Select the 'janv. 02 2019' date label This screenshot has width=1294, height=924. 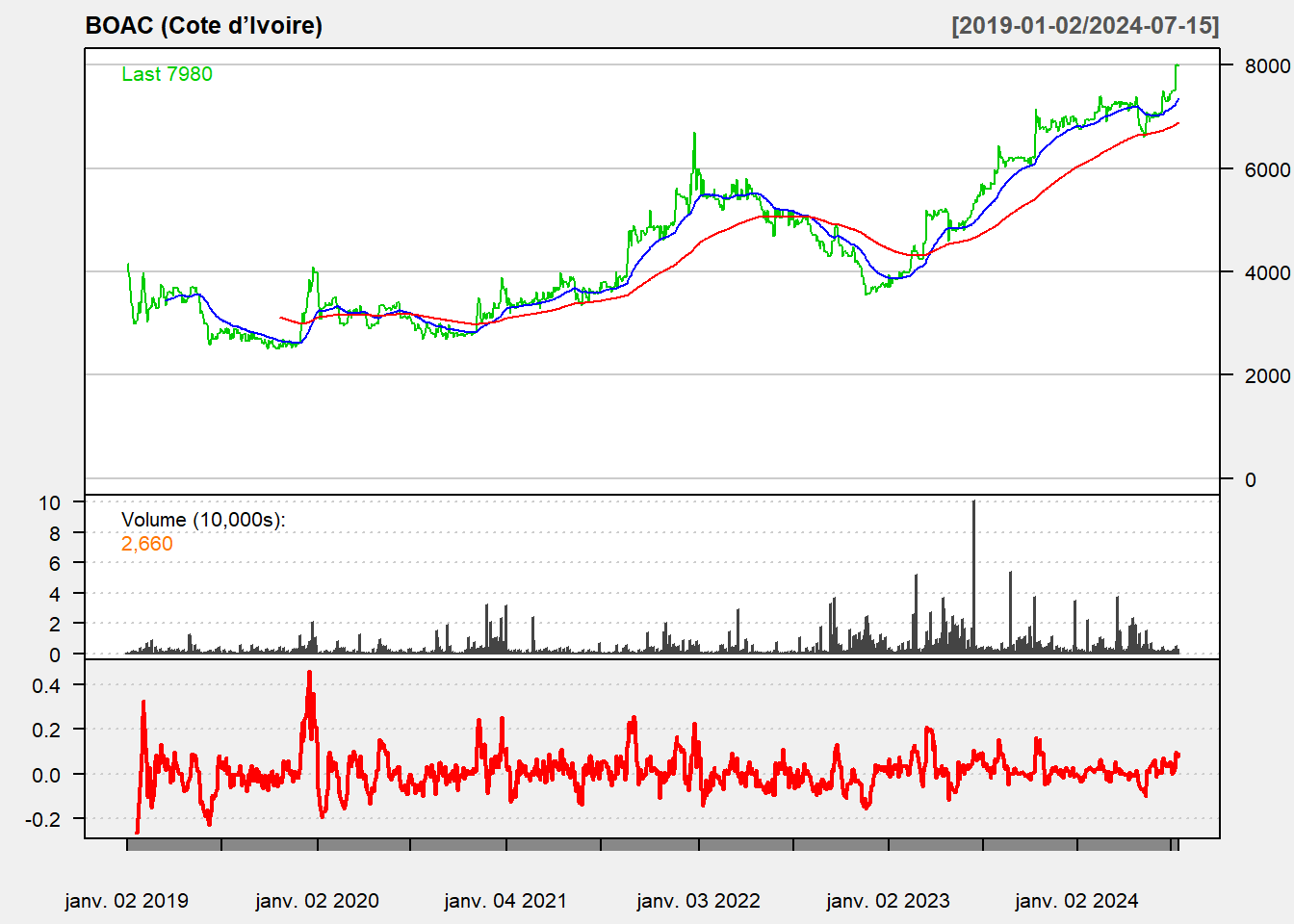coord(127,901)
